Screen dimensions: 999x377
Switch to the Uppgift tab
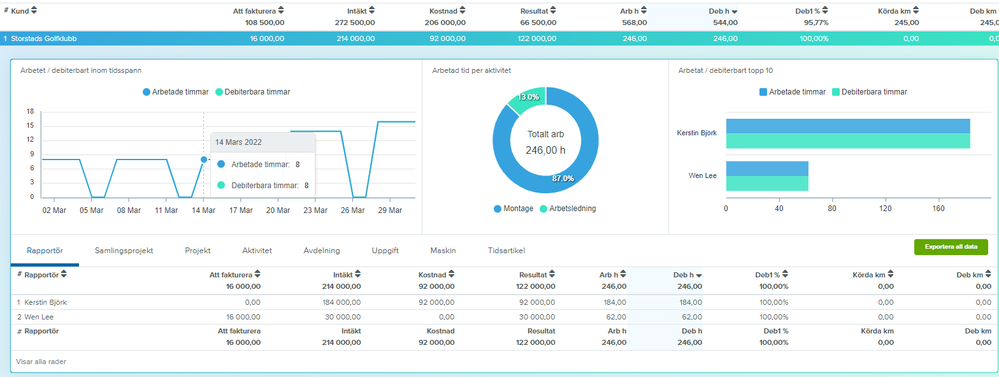385,250
